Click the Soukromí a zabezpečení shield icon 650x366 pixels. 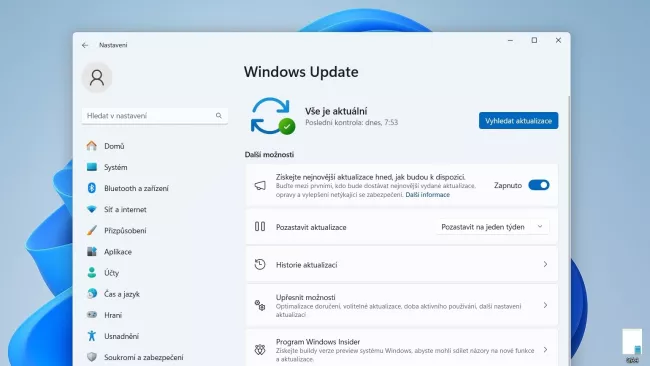pos(92,357)
